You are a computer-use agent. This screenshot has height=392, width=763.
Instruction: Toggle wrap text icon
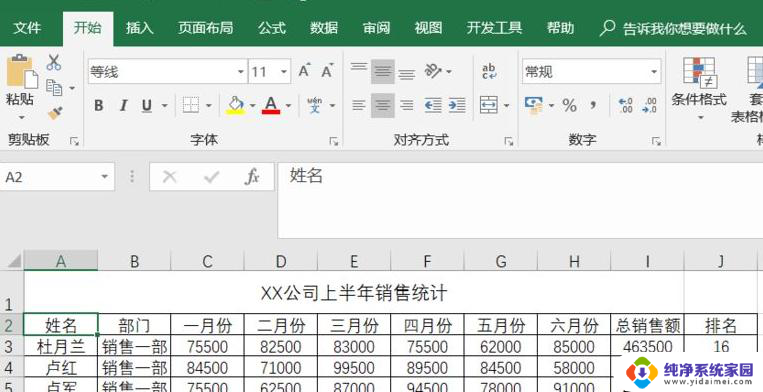coord(489,71)
